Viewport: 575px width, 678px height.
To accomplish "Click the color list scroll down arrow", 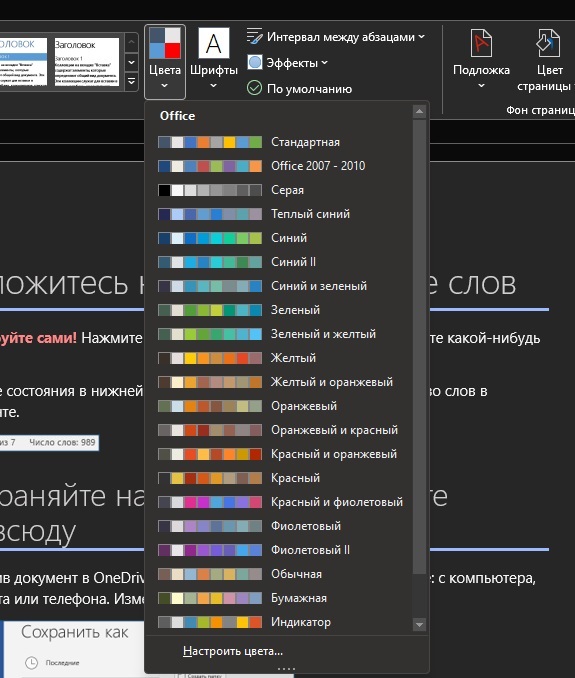I will (x=419, y=624).
